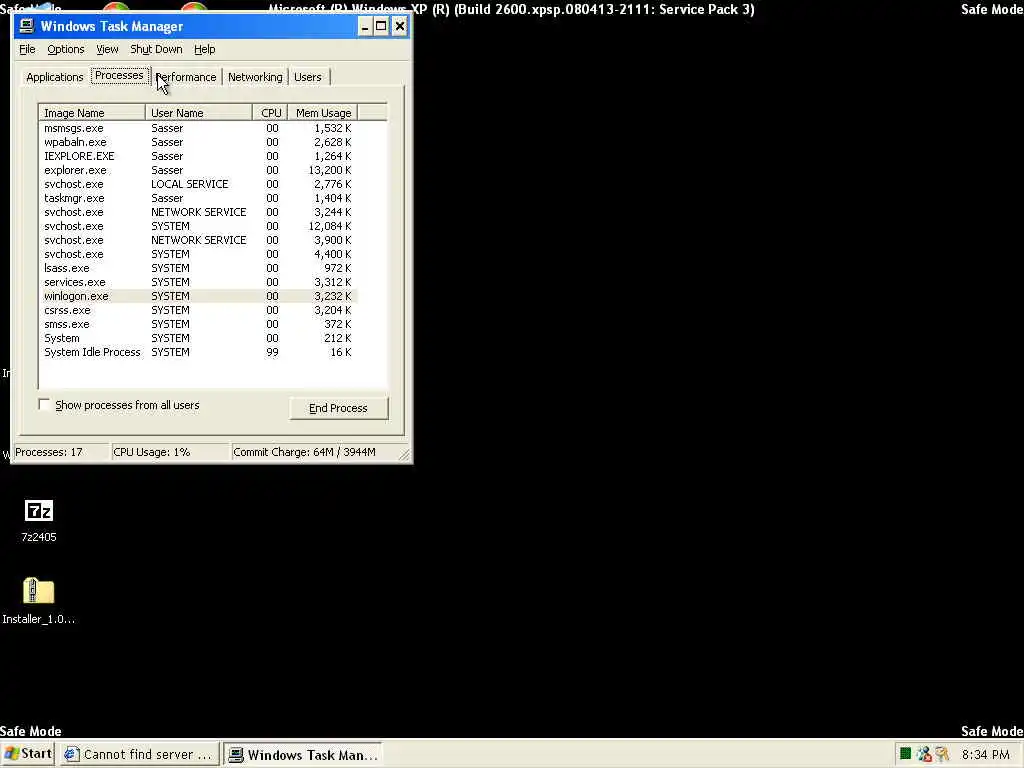Select the System process row

point(198,339)
